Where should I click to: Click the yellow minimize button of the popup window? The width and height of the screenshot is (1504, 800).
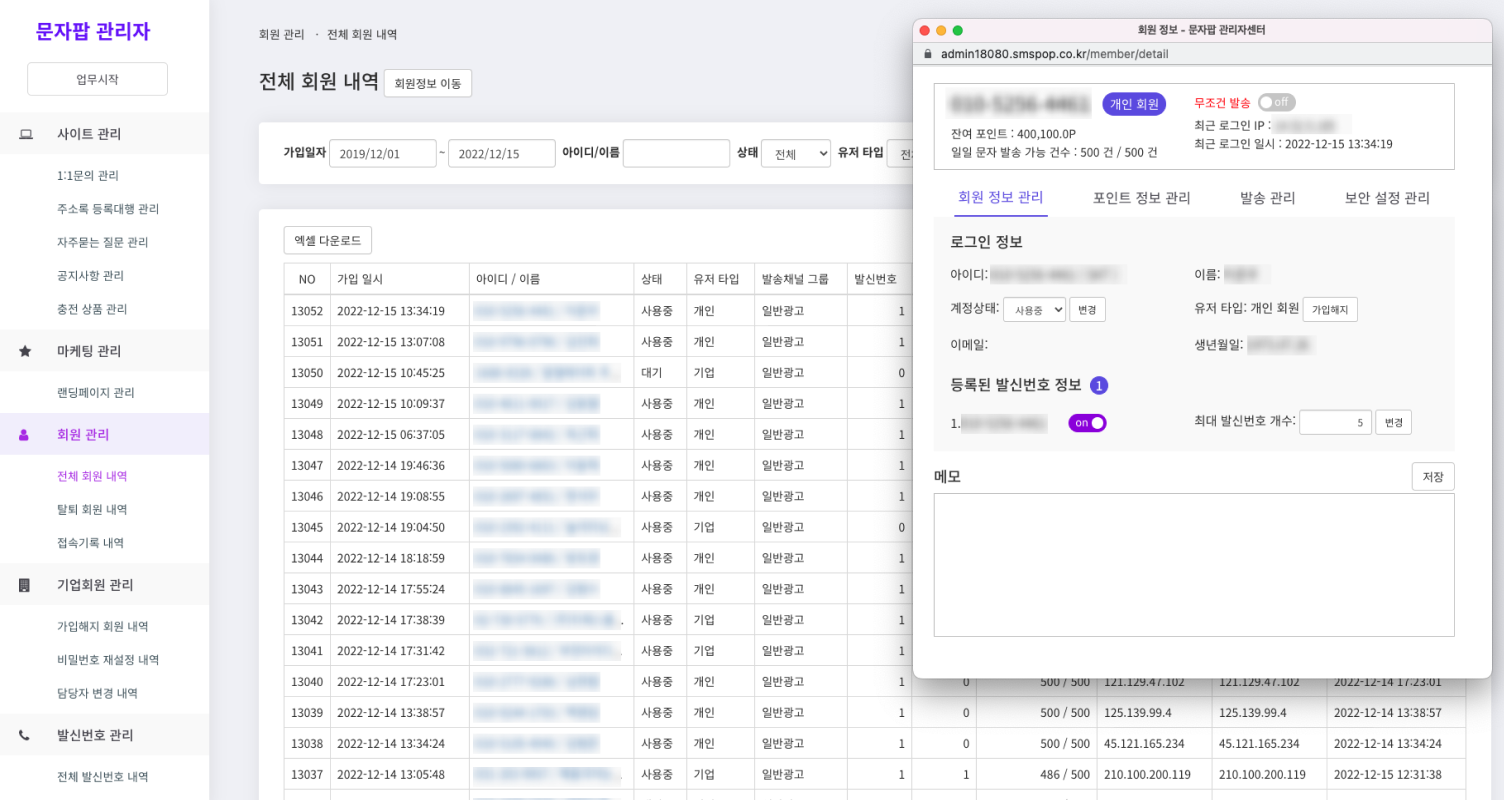click(x=941, y=30)
